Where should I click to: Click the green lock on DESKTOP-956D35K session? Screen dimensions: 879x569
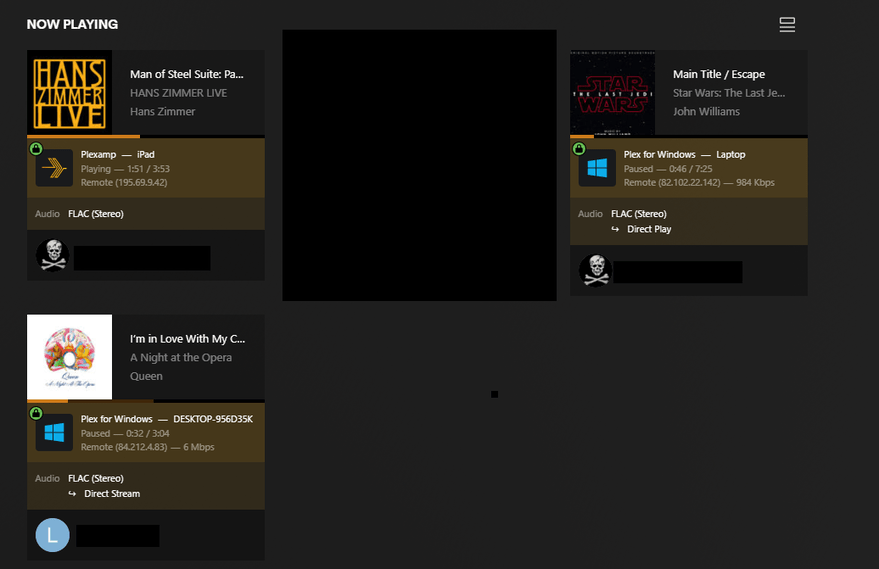point(36,413)
